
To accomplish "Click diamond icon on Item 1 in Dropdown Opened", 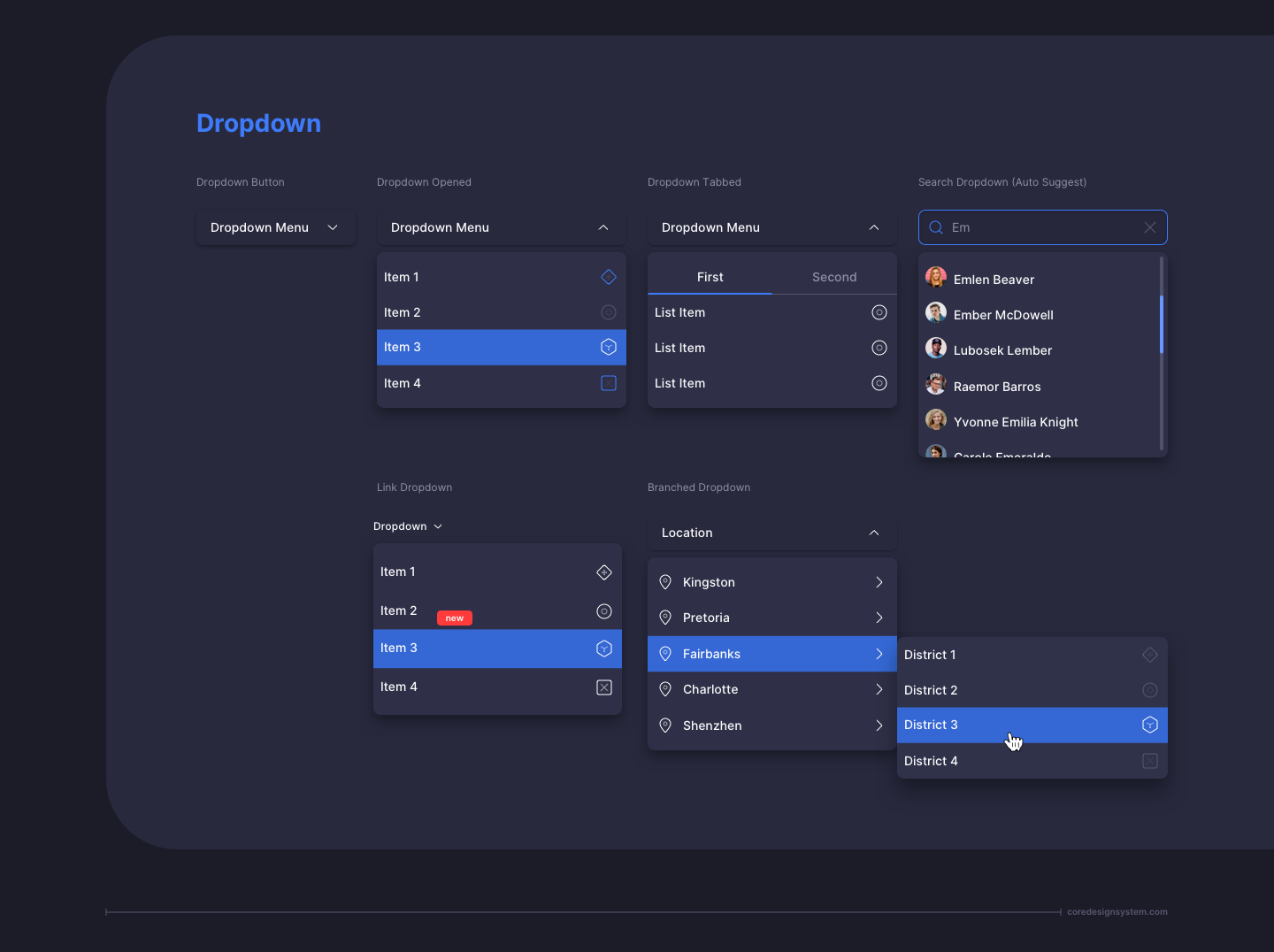I will [x=609, y=277].
